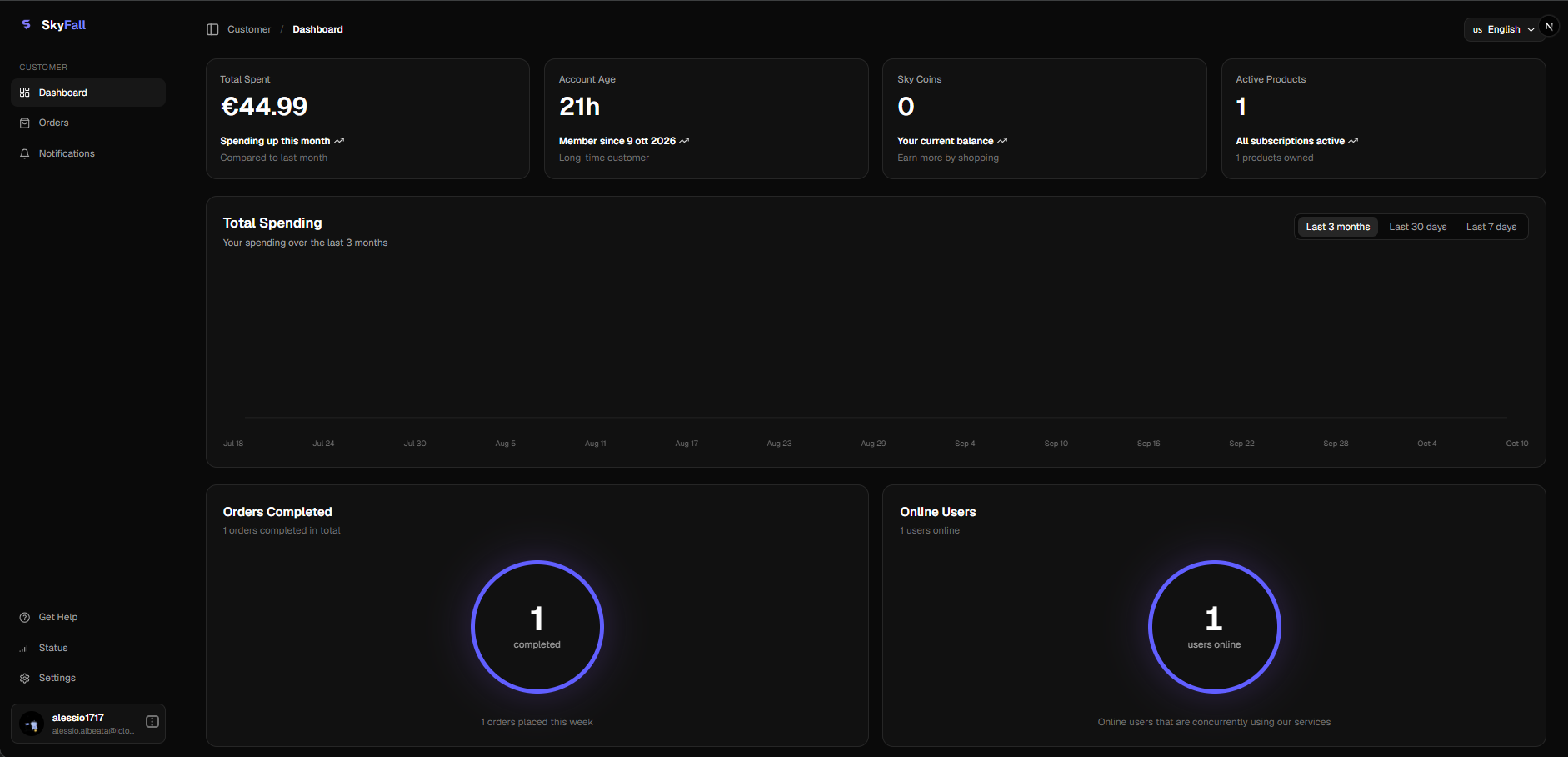Click 'Compared to last month' text
This screenshot has height=757, width=1568.
274,158
